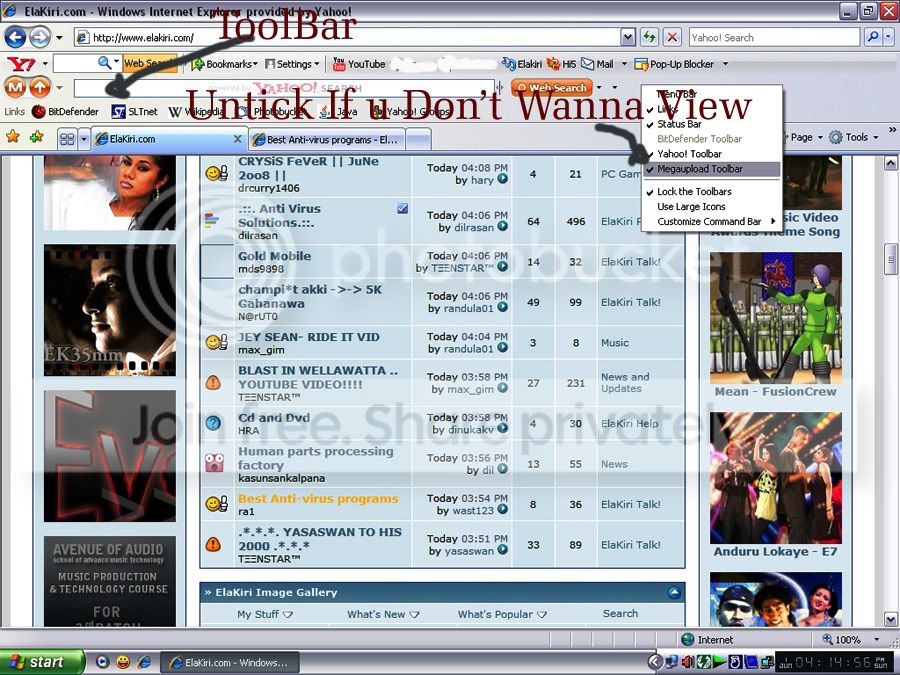Open the Tools gear menu
The height and width of the screenshot is (675, 900).
[854, 137]
